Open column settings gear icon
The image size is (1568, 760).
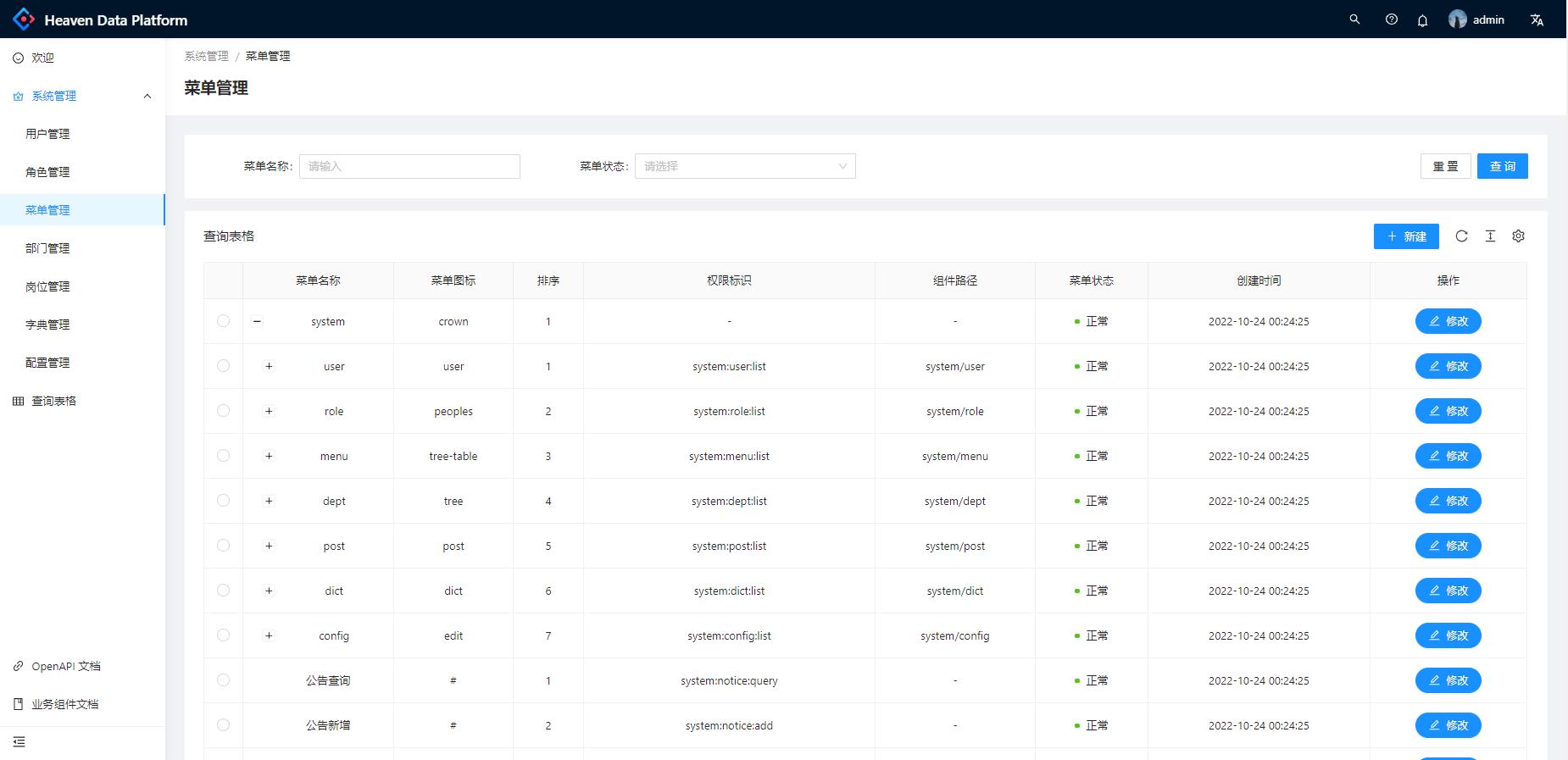coord(1518,236)
